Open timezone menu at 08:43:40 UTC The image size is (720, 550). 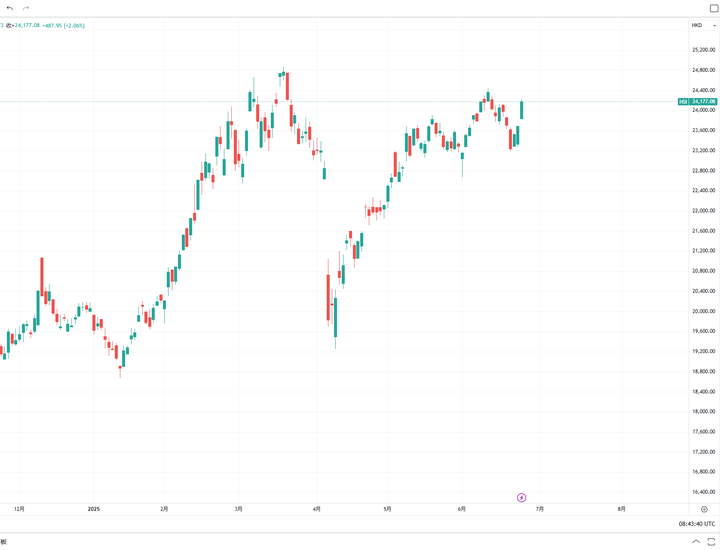tap(696, 523)
